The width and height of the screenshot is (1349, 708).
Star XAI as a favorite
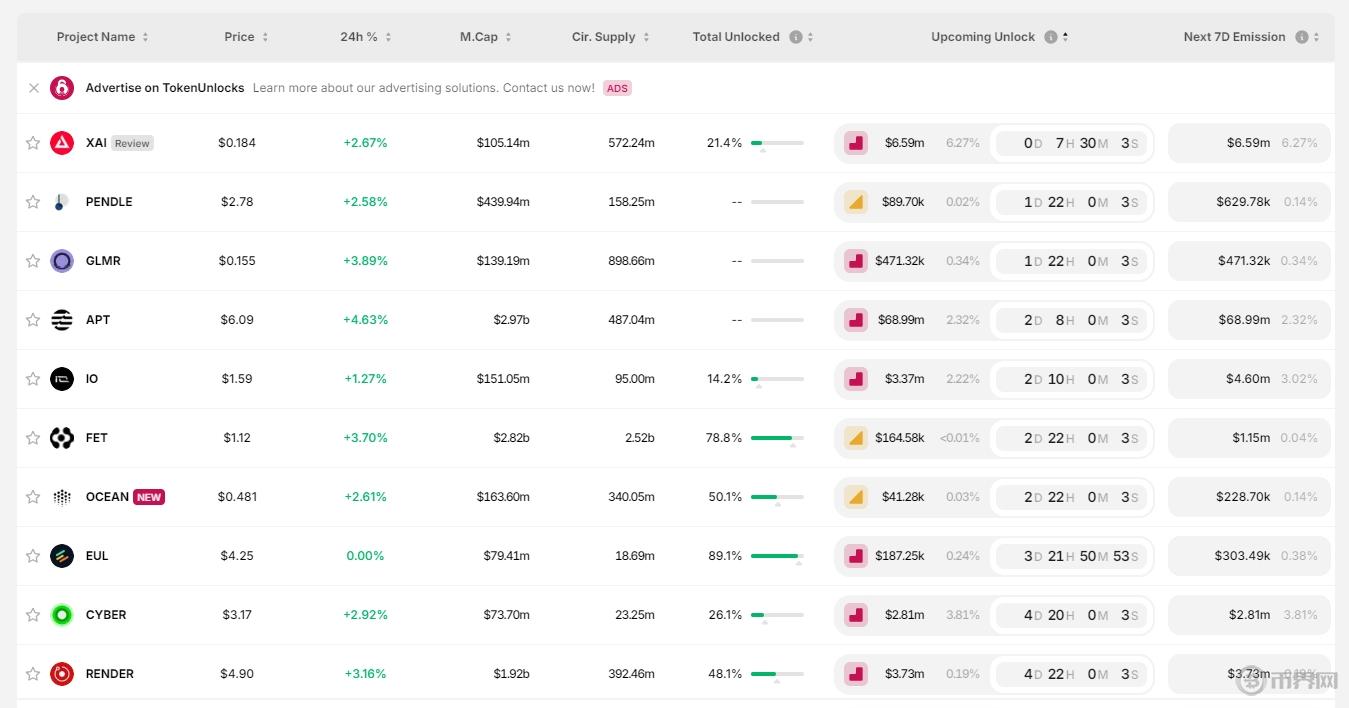pyautogui.click(x=33, y=143)
